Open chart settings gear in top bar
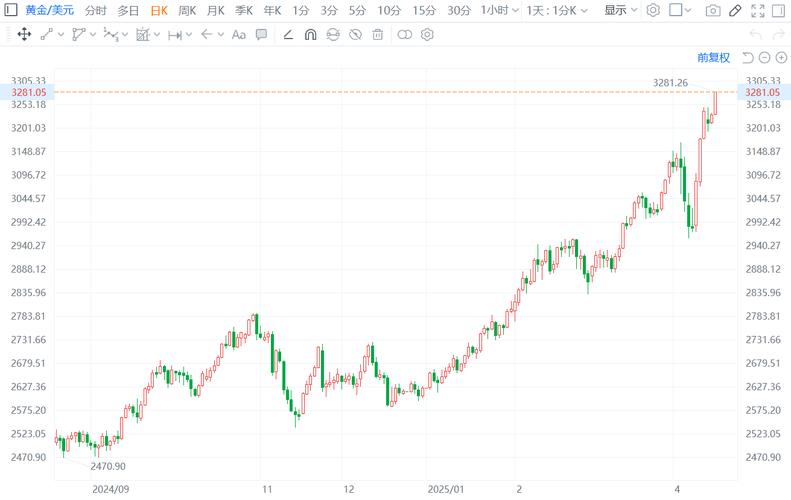The image size is (791, 500). click(x=653, y=10)
